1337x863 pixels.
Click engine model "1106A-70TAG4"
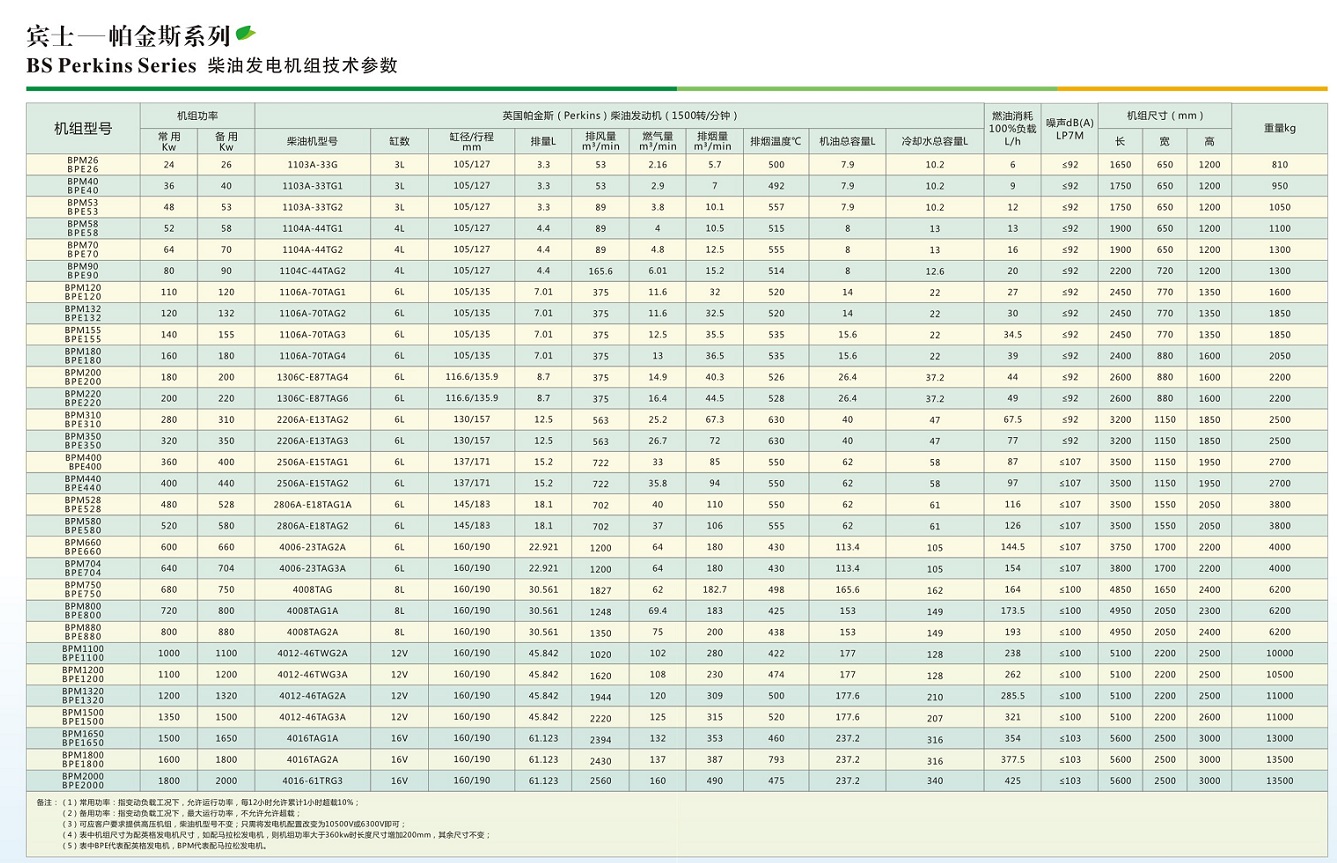pyautogui.click(x=312, y=356)
